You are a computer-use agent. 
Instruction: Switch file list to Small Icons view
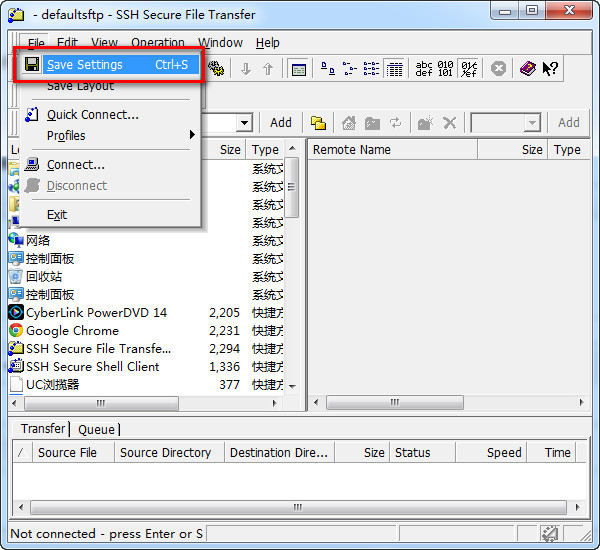349,69
